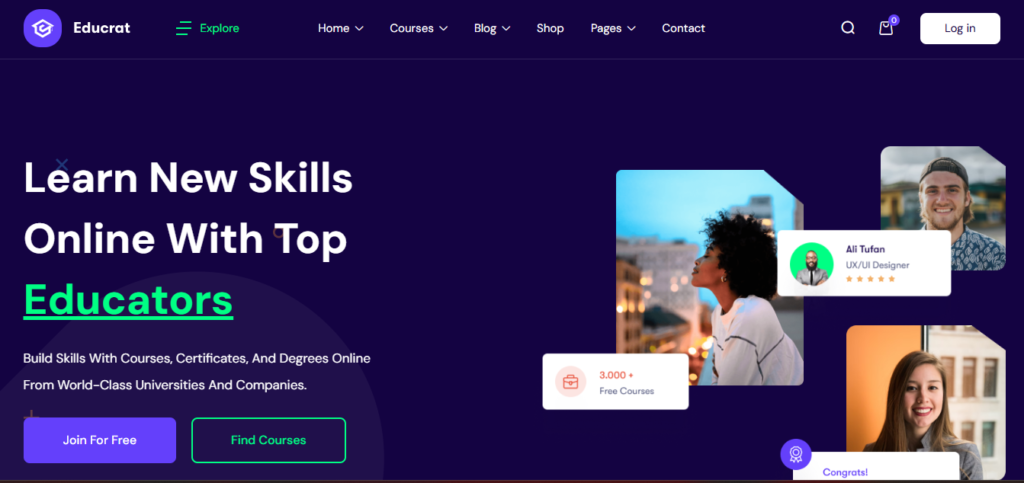Expand the Courses dropdown menu
The width and height of the screenshot is (1024, 483).
(x=419, y=28)
